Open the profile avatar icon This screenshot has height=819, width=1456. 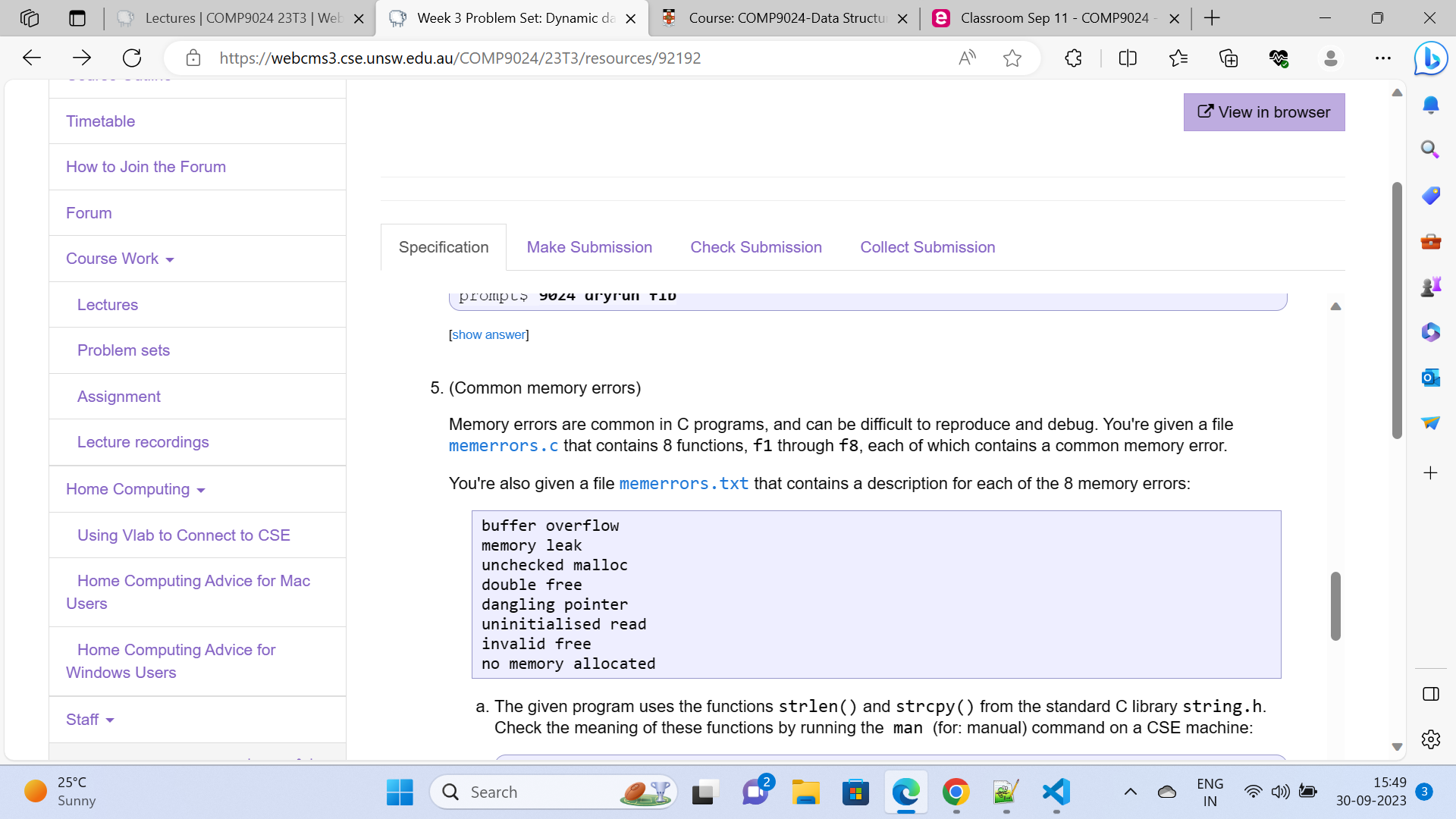pyautogui.click(x=1330, y=58)
